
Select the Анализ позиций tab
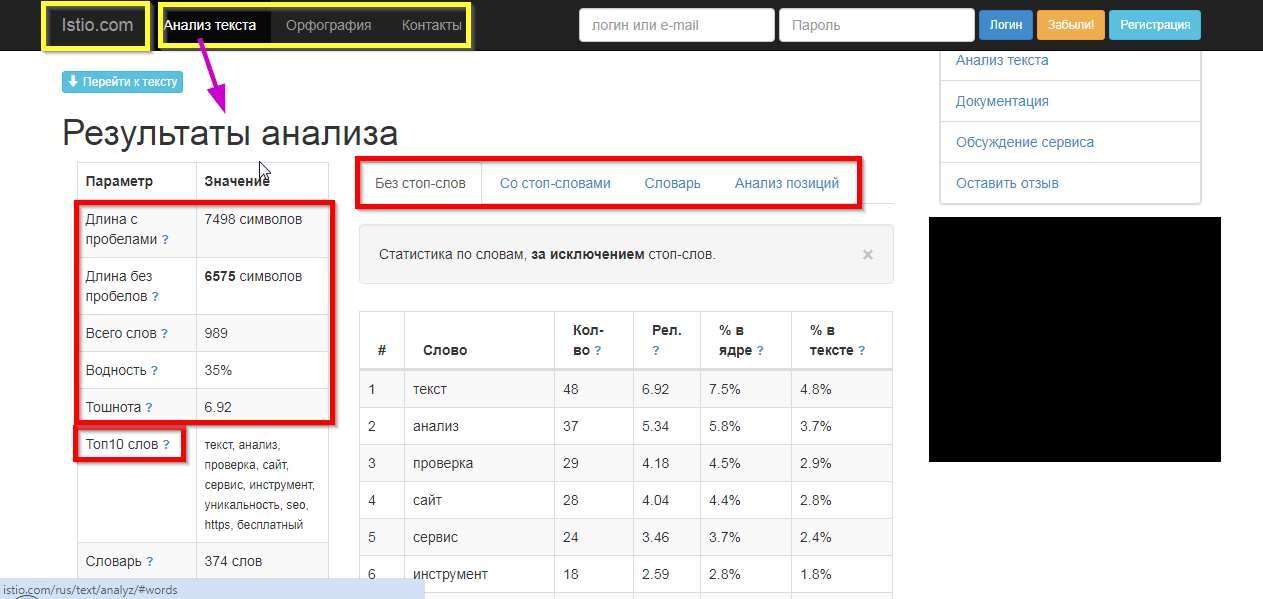(786, 183)
